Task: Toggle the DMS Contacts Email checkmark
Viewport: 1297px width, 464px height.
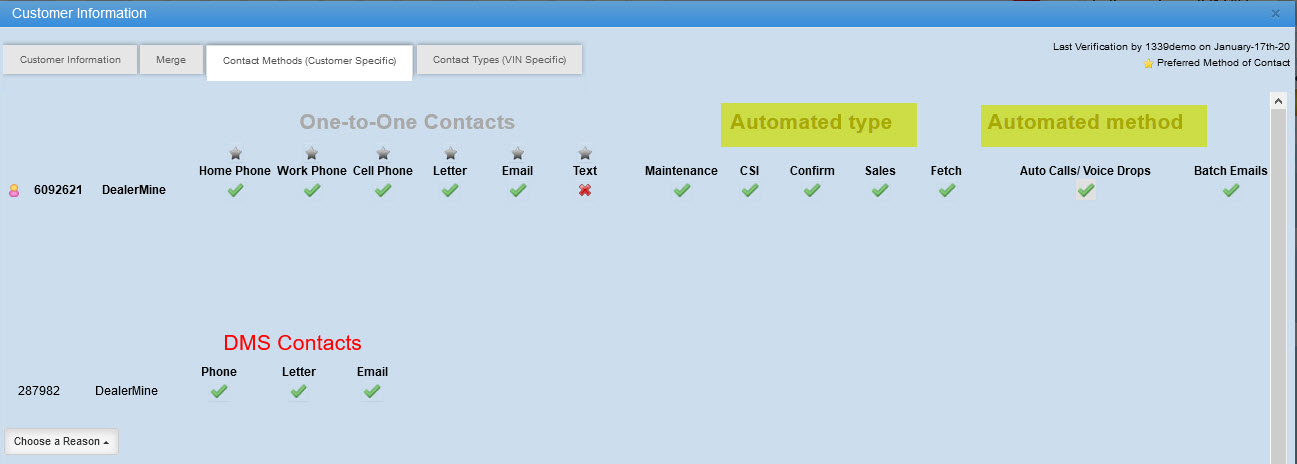Action: point(372,391)
